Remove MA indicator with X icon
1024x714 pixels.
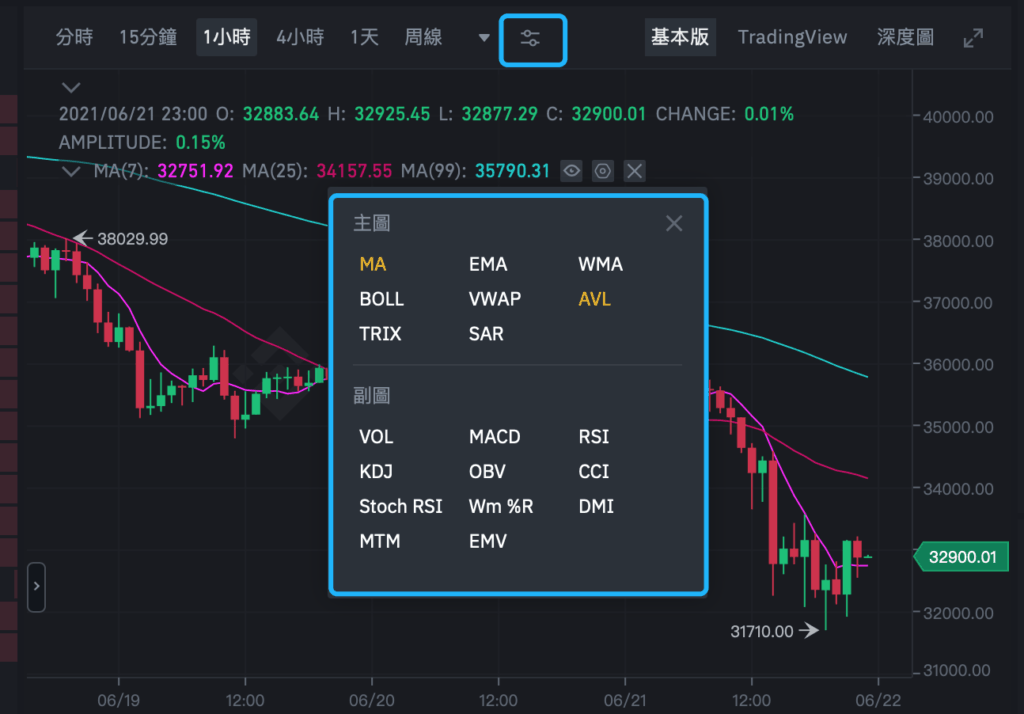tap(634, 171)
